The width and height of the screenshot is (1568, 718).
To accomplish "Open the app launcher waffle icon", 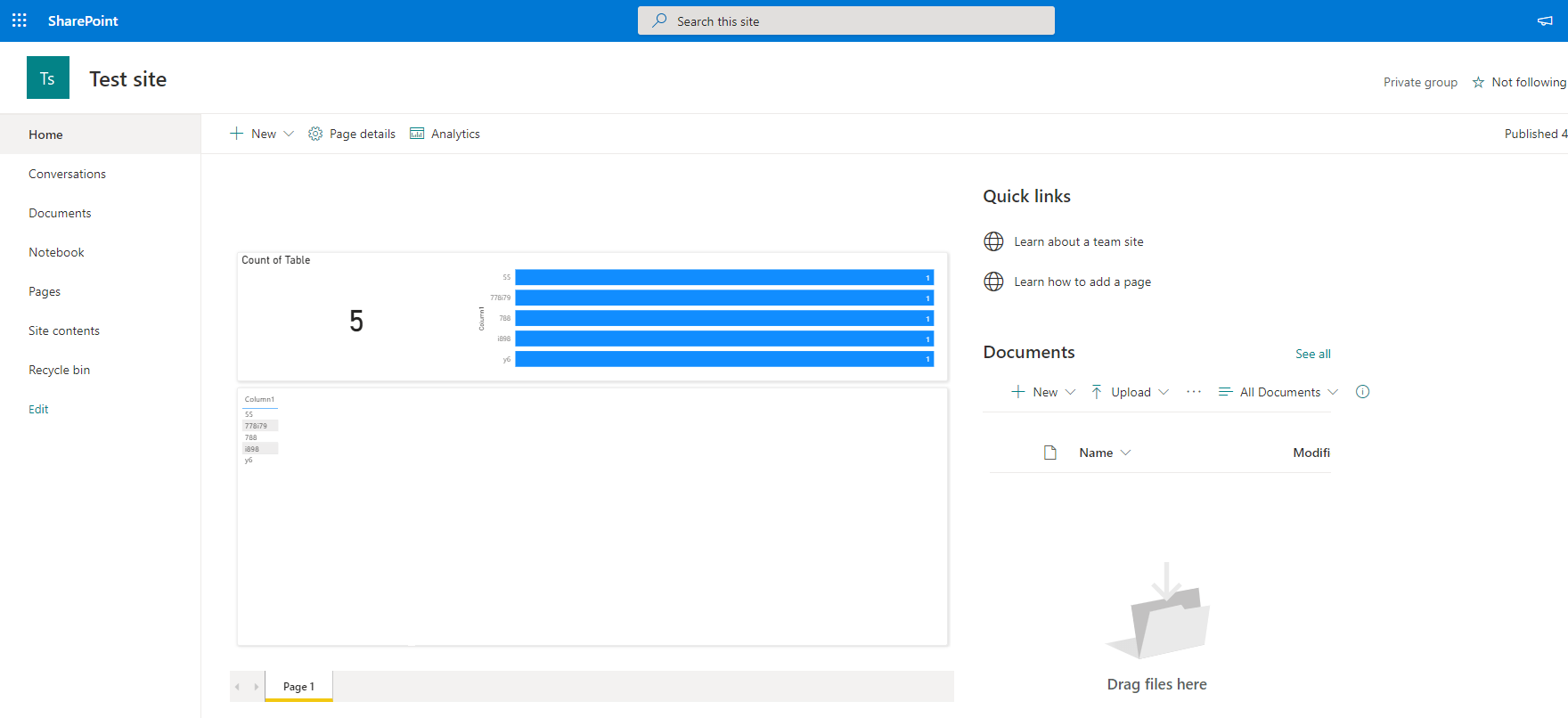I will (x=20, y=20).
